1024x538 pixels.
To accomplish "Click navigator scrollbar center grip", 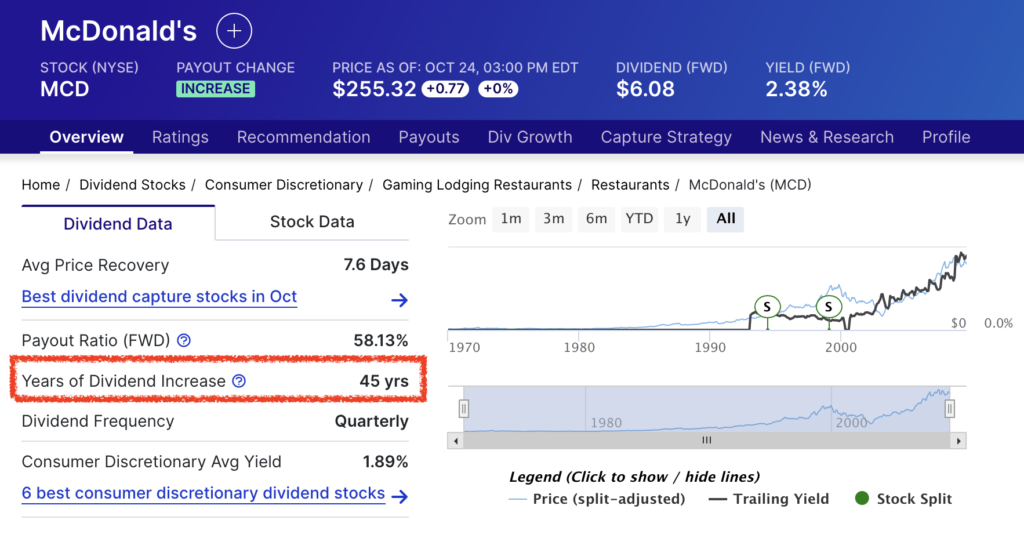I will 707,441.
